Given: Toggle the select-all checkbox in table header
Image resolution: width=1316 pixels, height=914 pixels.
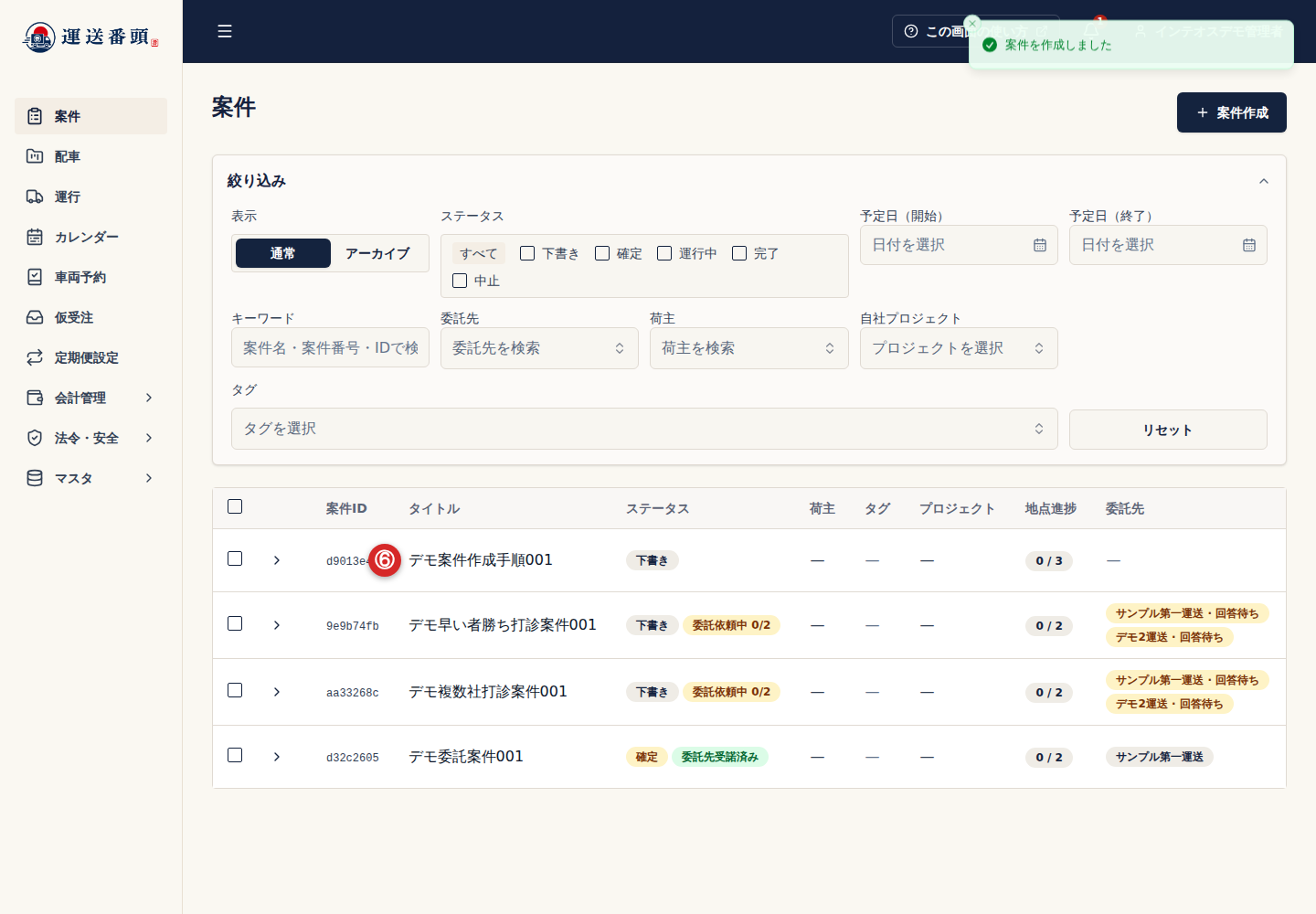Looking at the screenshot, I should point(235,506).
